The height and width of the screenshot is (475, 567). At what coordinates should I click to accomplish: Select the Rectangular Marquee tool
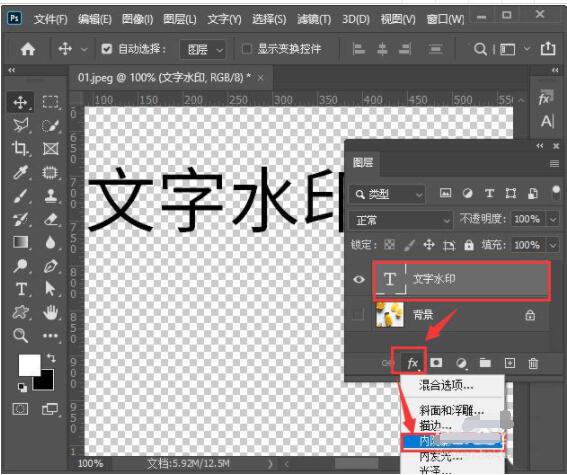pos(50,102)
